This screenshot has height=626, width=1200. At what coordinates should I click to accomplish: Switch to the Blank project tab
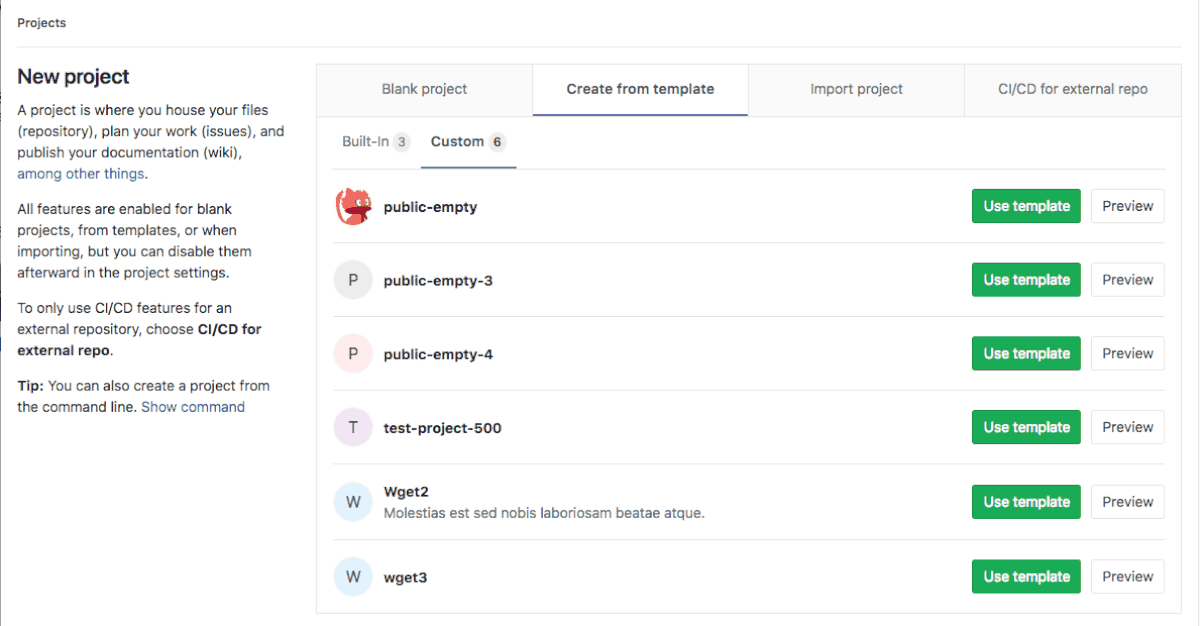pos(424,89)
